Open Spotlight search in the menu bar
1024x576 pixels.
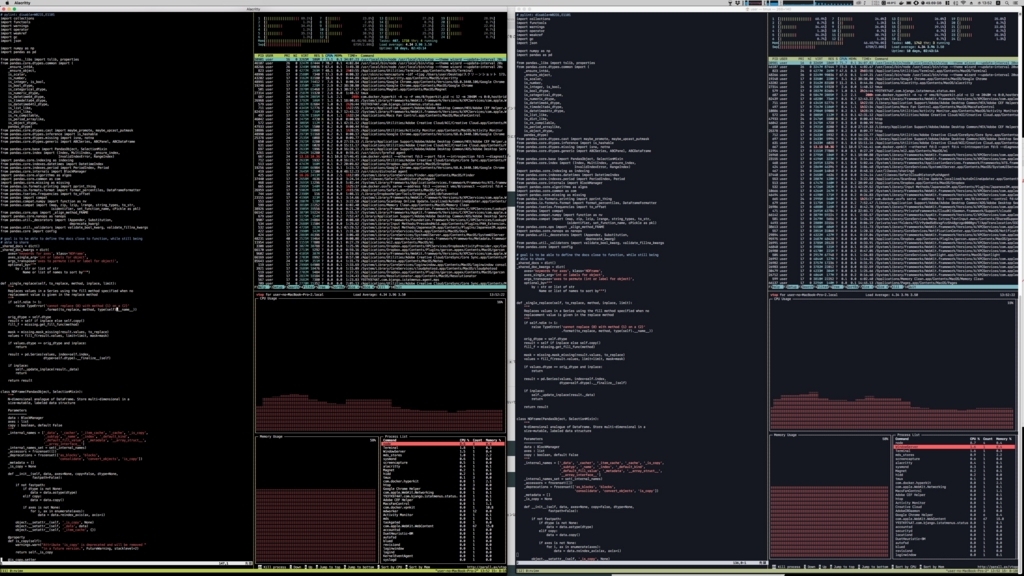pos(1006,3)
